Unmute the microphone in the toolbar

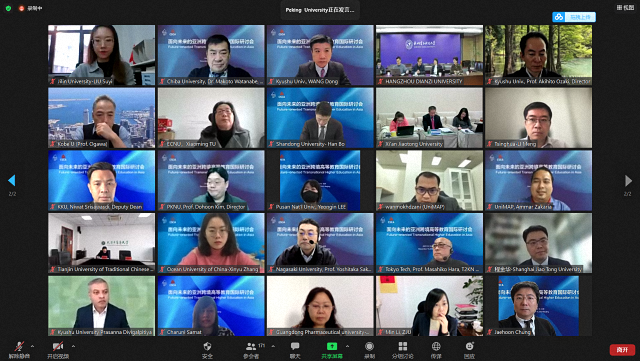[x=19, y=350]
